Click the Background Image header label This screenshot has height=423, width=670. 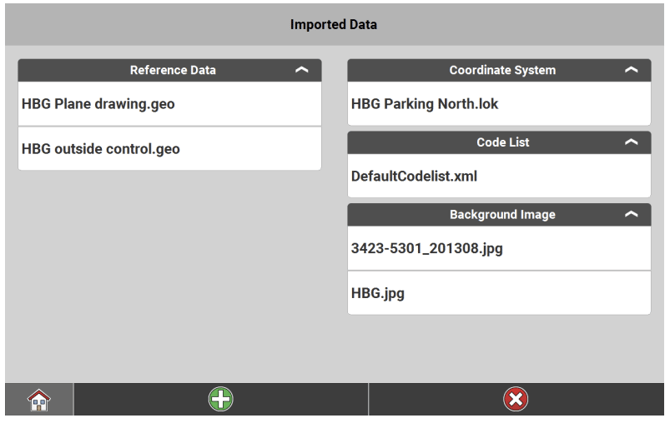(x=502, y=215)
